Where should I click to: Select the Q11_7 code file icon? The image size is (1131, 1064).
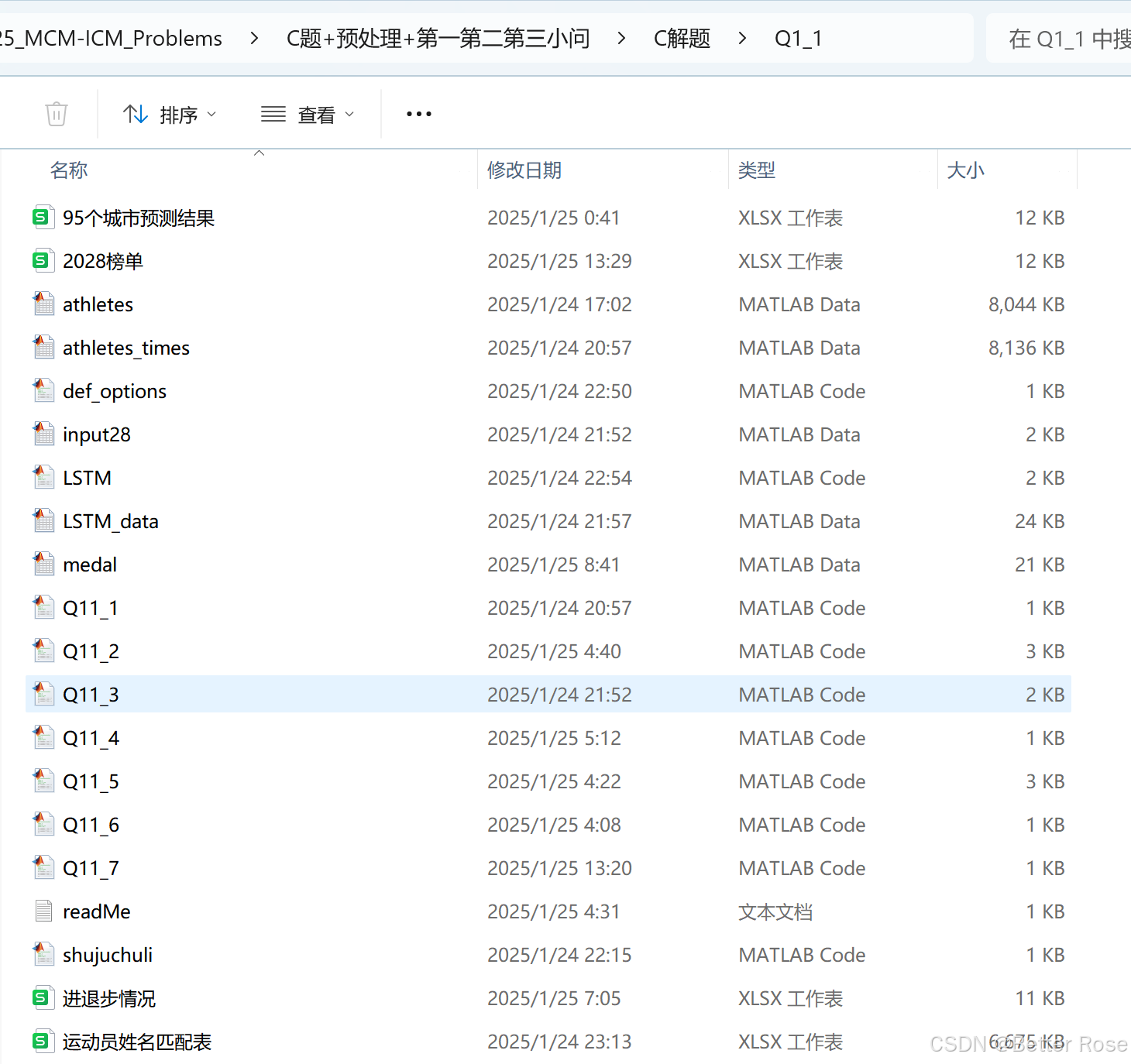click(x=43, y=868)
